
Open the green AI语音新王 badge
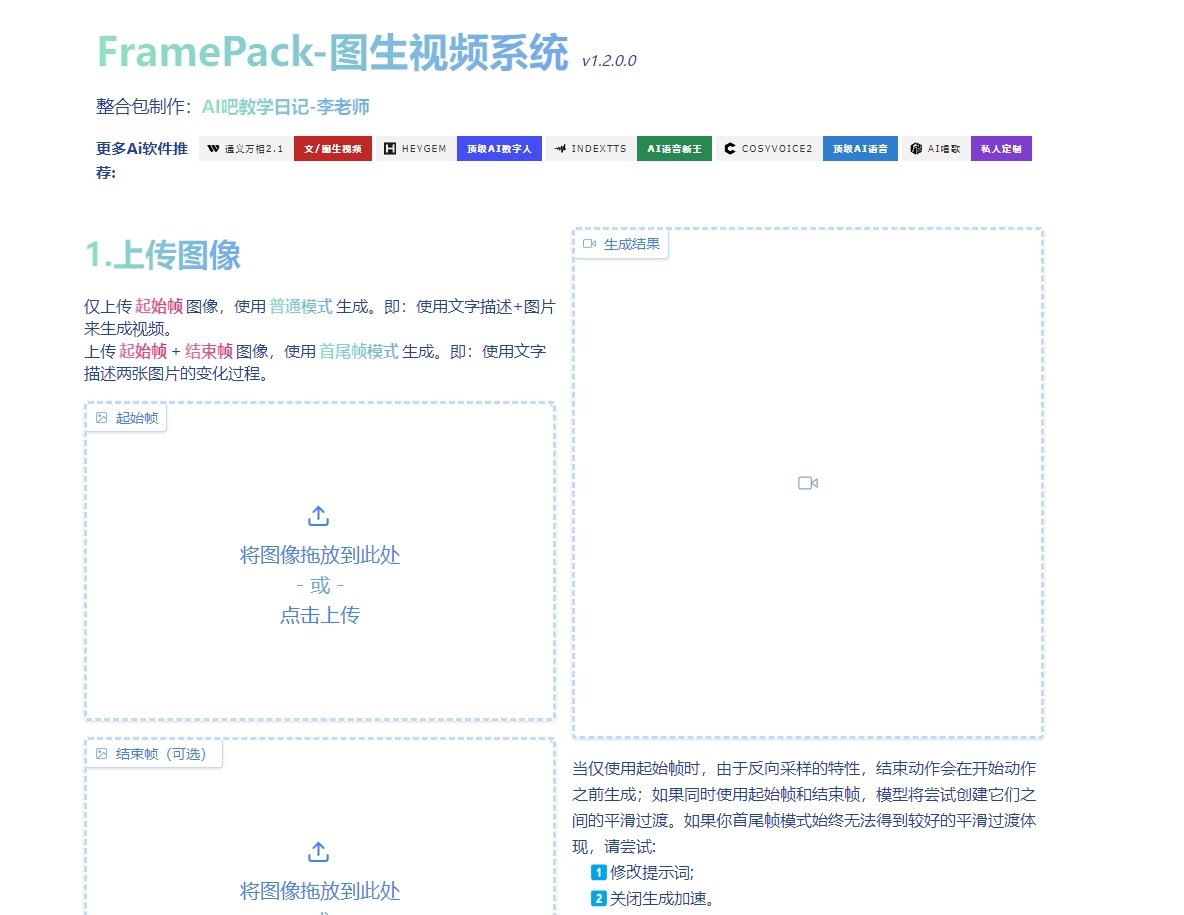coord(674,148)
